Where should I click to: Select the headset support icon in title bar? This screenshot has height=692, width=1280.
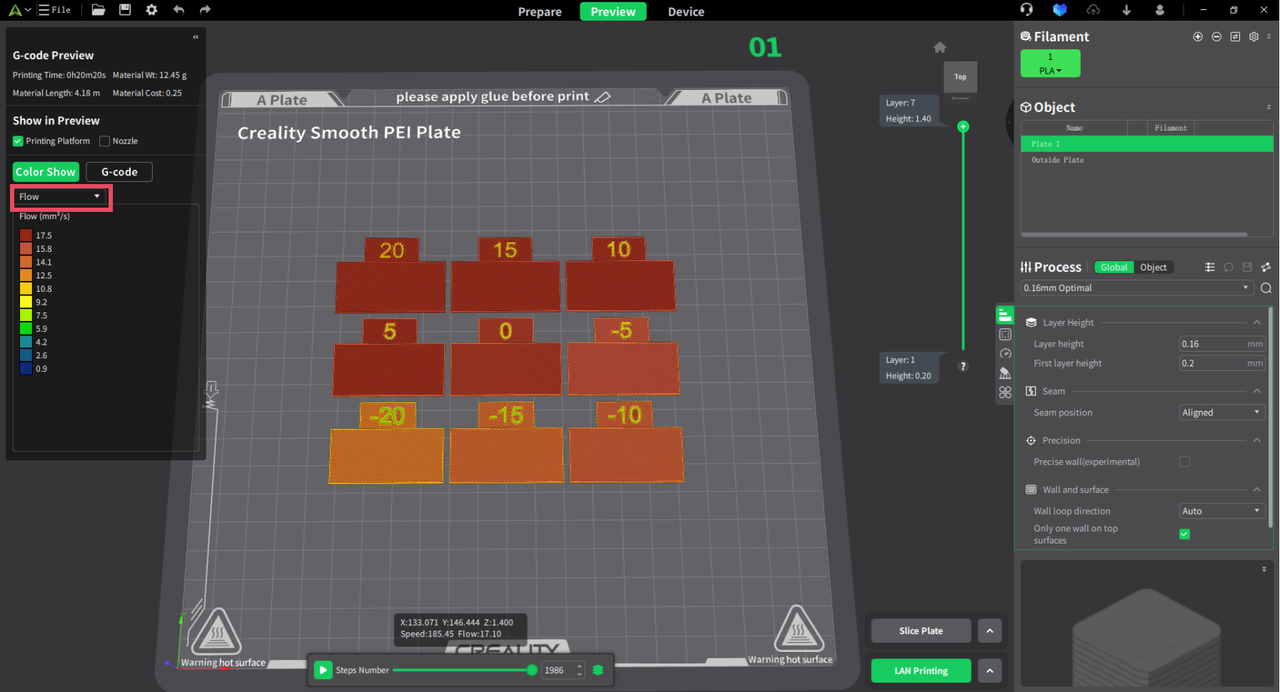(1026, 9)
